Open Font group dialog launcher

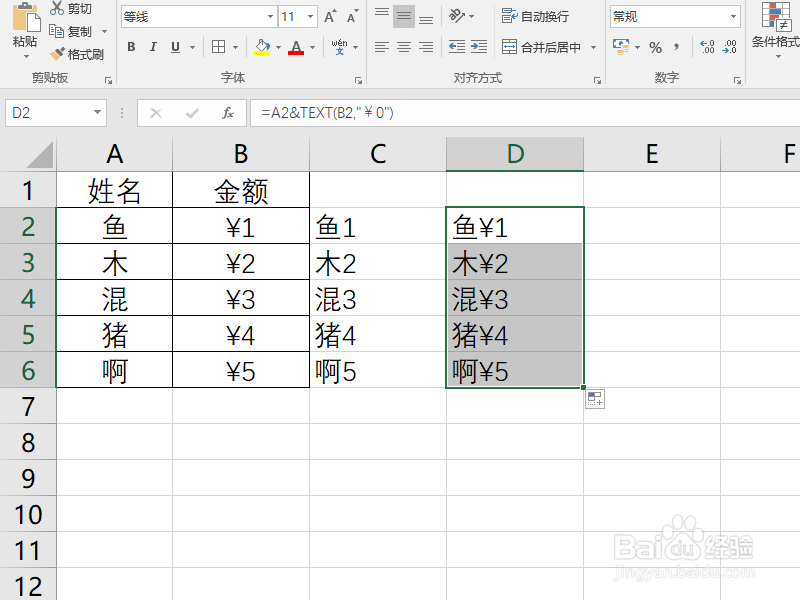(x=358, y=80)
